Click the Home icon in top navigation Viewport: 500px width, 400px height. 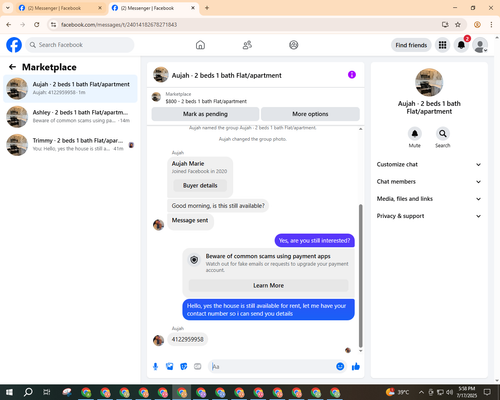[x=200, y=45]
